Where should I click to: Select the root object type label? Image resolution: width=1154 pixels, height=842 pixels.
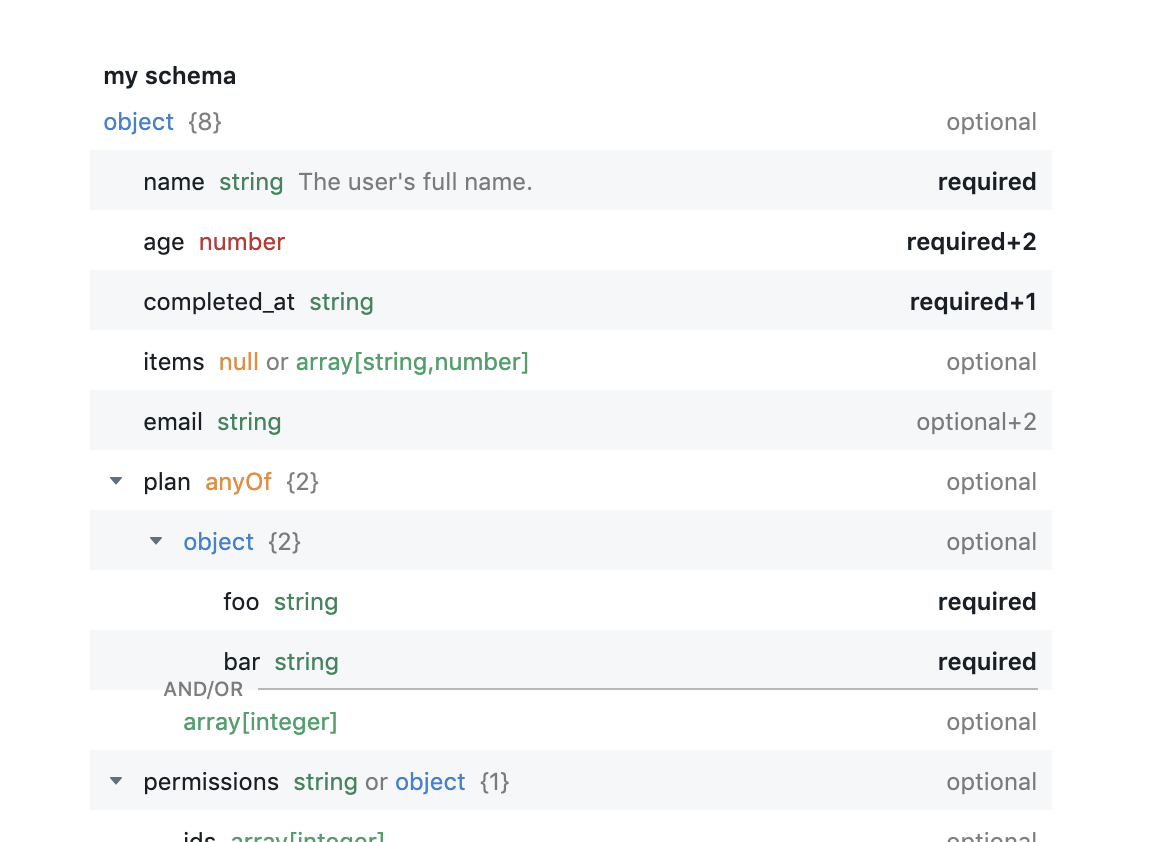(139, 122)
